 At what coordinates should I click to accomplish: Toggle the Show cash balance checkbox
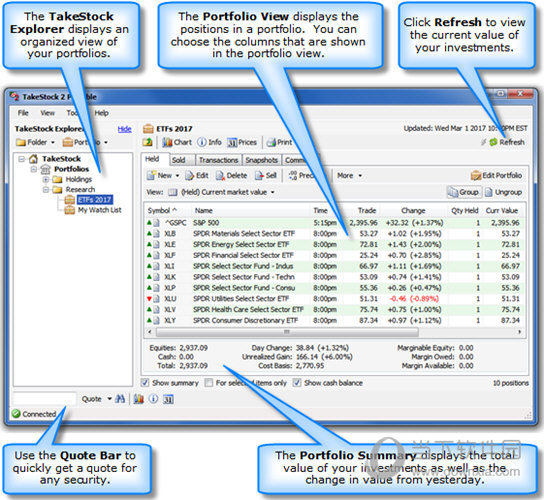pyautogui.click(x=297, y=383)
